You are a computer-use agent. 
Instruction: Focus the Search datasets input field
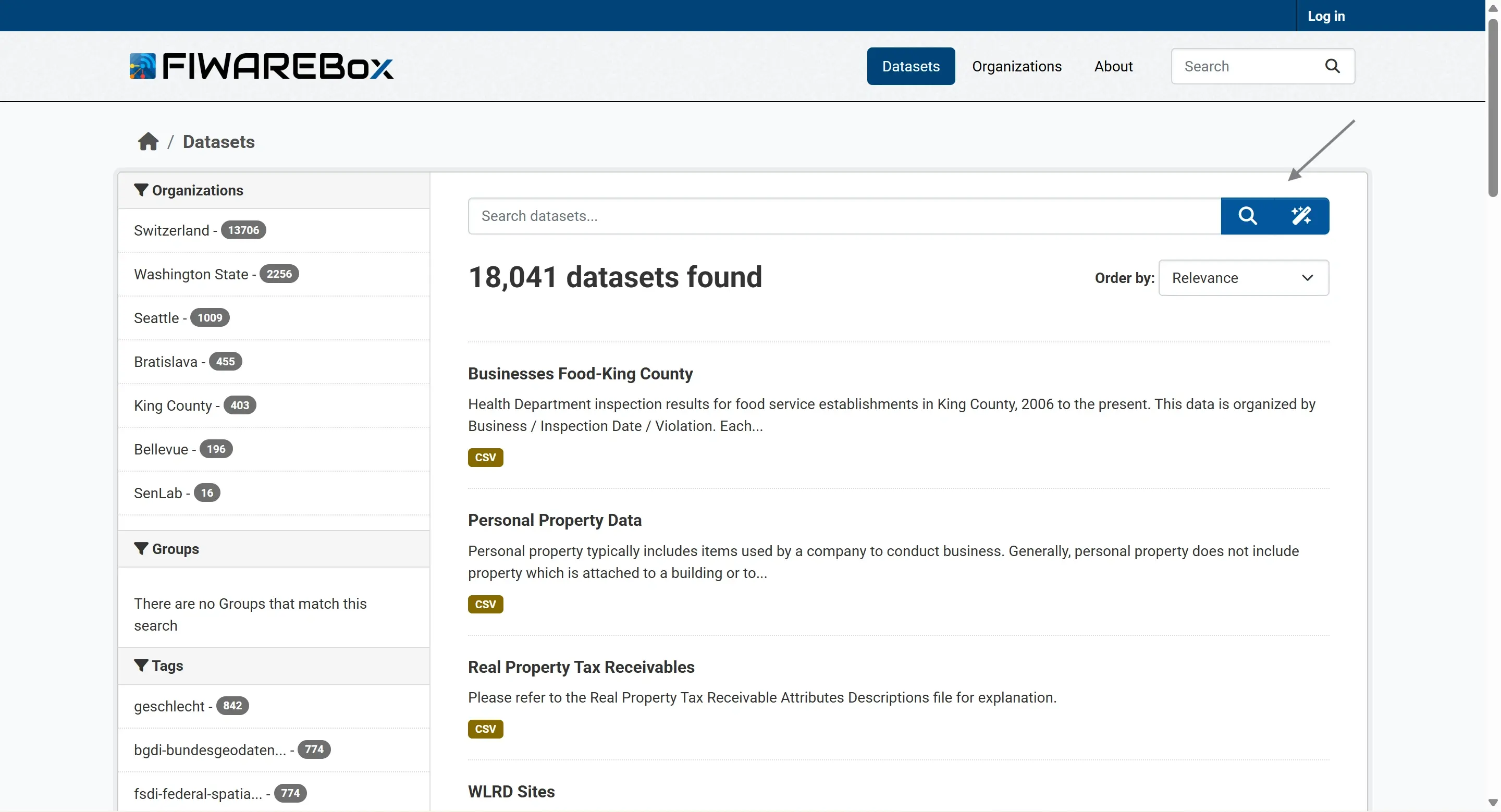pos(844,216)
